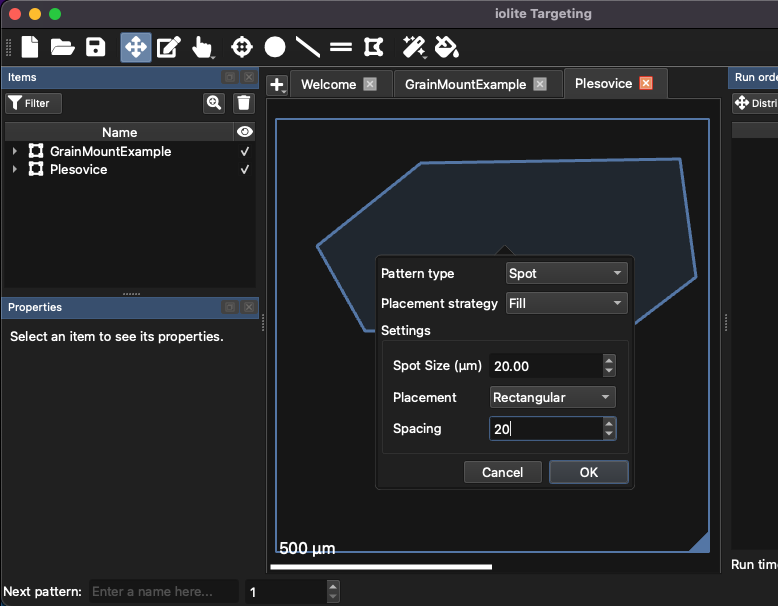This screenshot has height=606, width=778.
Task: Select Plesovice in Items list
Action: (x=78, y=170)
